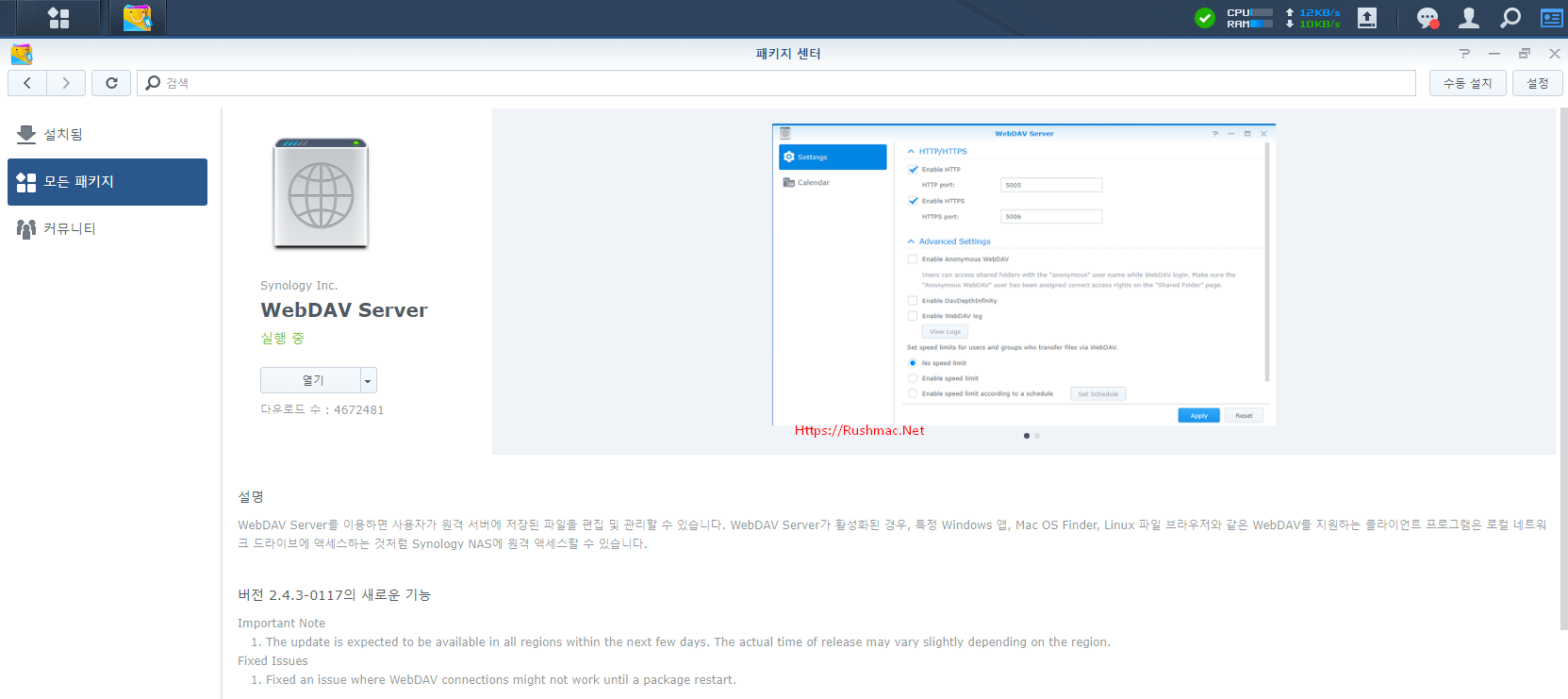The width and height of the screenshot is (1568, 699).
Task: Refresh the package list
Action: click(111, 83)
